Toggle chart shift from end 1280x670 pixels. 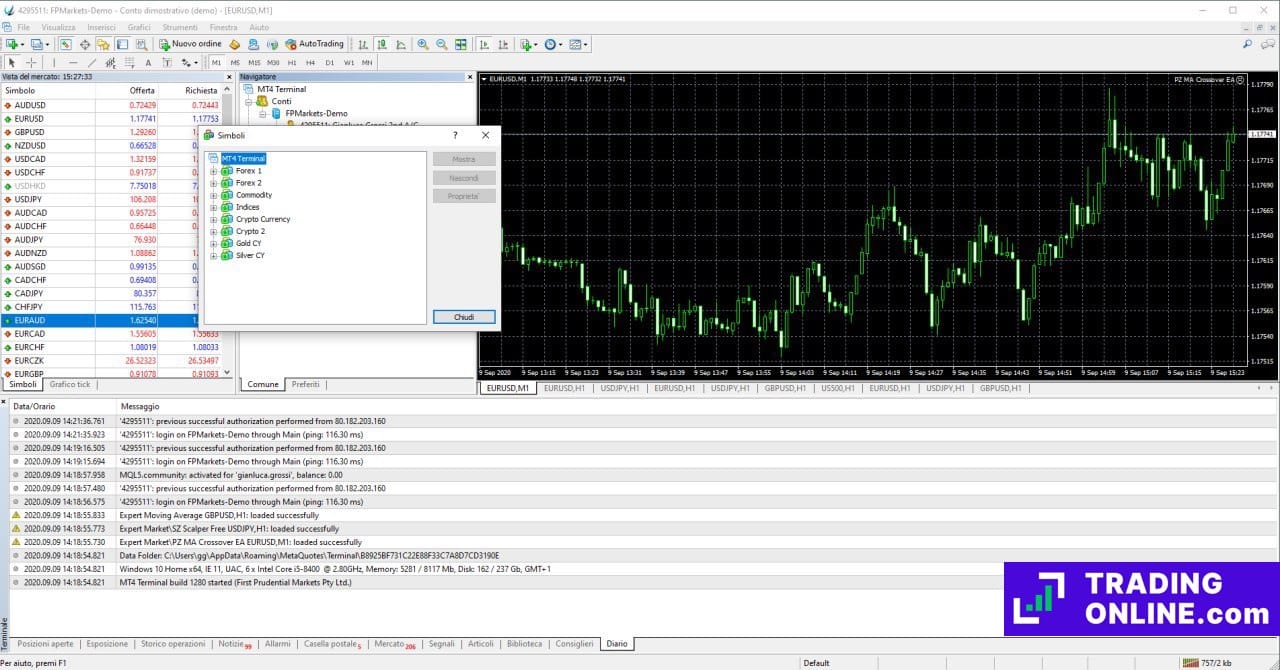pos(502,44)
